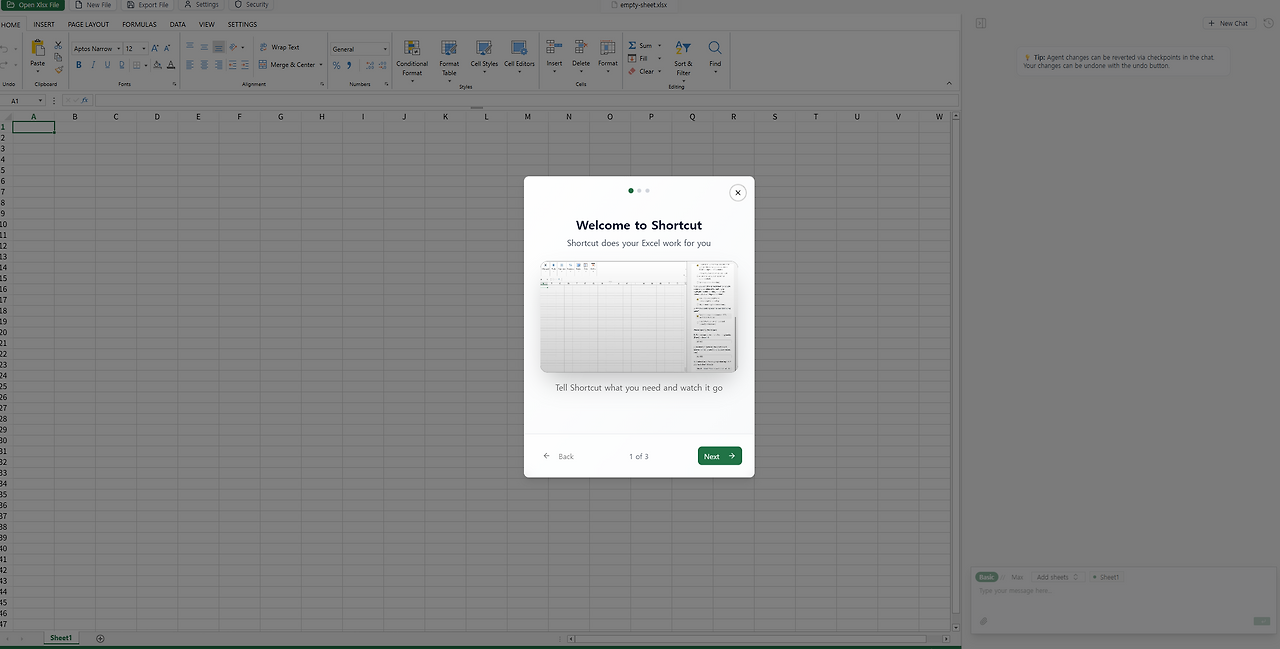Screen dimensions: 1280x649
Task: Click Merge & Center
Action: pos(286,65)
